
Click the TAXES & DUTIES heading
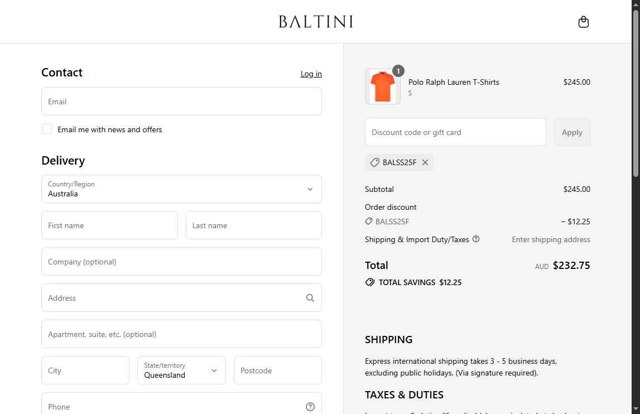point(404,394)
